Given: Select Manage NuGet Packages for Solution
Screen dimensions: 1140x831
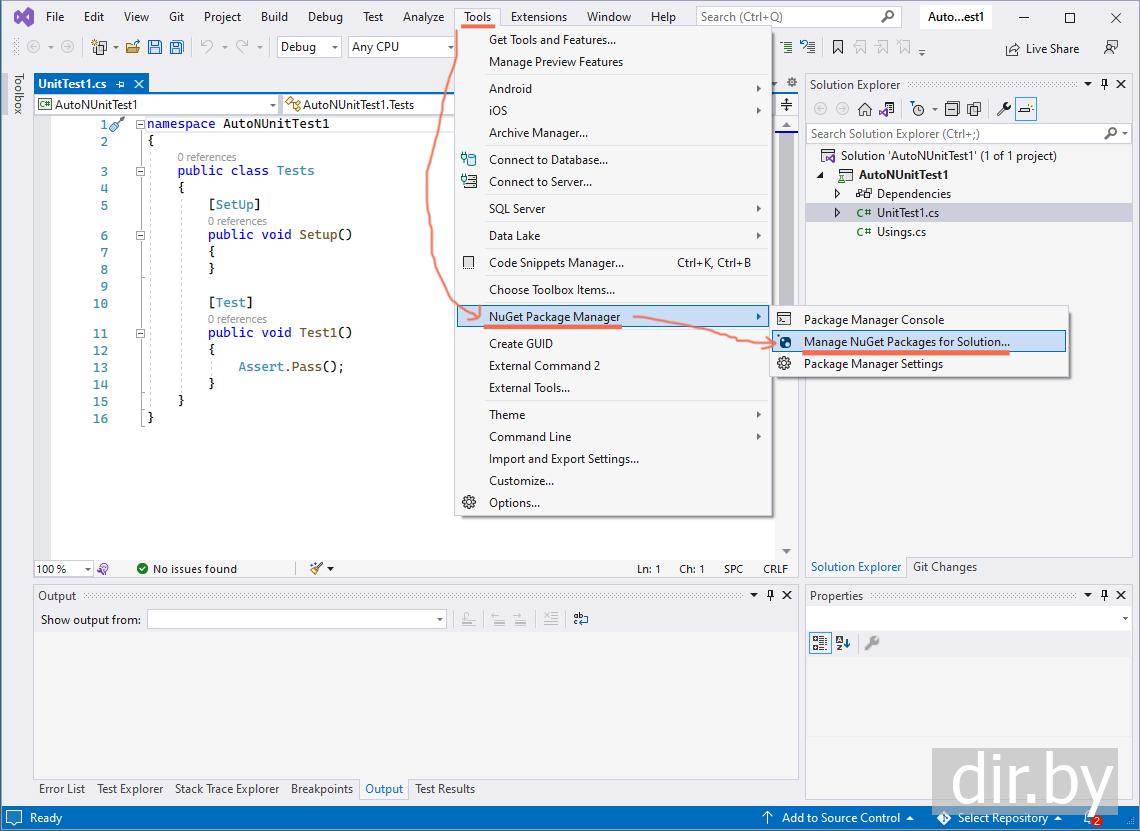Looking at the screenshot, I should [906, 342].
